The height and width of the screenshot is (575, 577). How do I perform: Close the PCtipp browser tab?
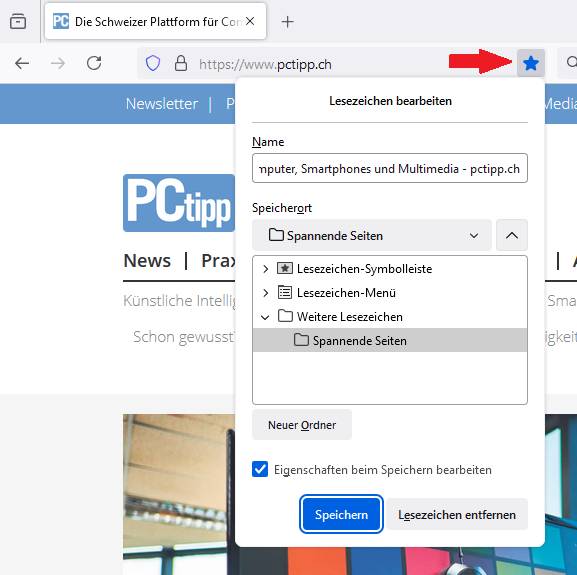point(250,21)
